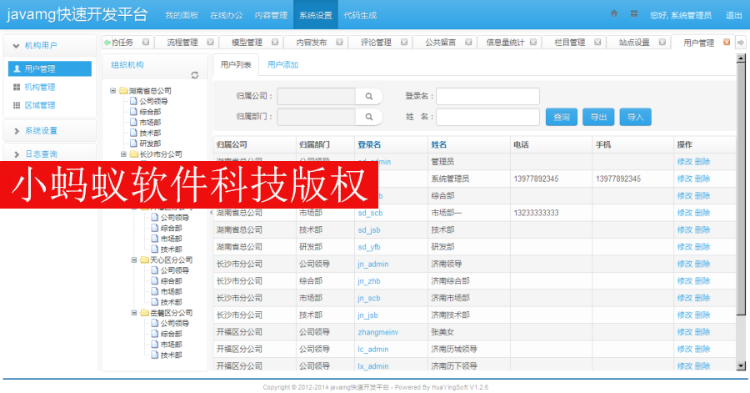Click search icon for 归属公司 field
Image resolution: width=750 pixels, height=393 pixels.
(x=369, y=96)
